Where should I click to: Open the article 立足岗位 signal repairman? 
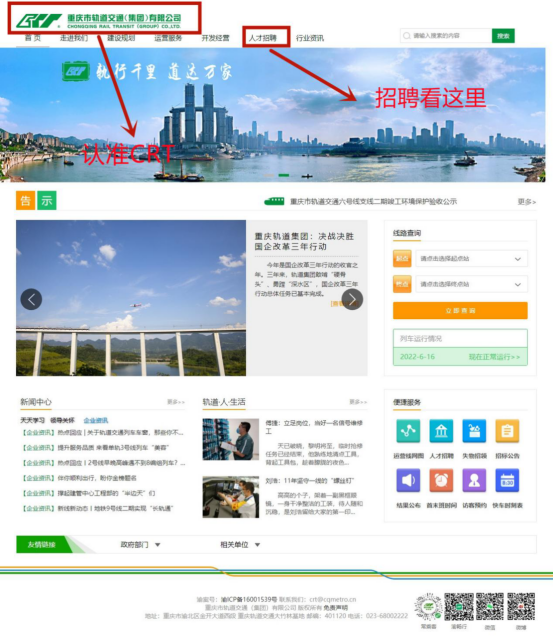[x=314, y=427]
